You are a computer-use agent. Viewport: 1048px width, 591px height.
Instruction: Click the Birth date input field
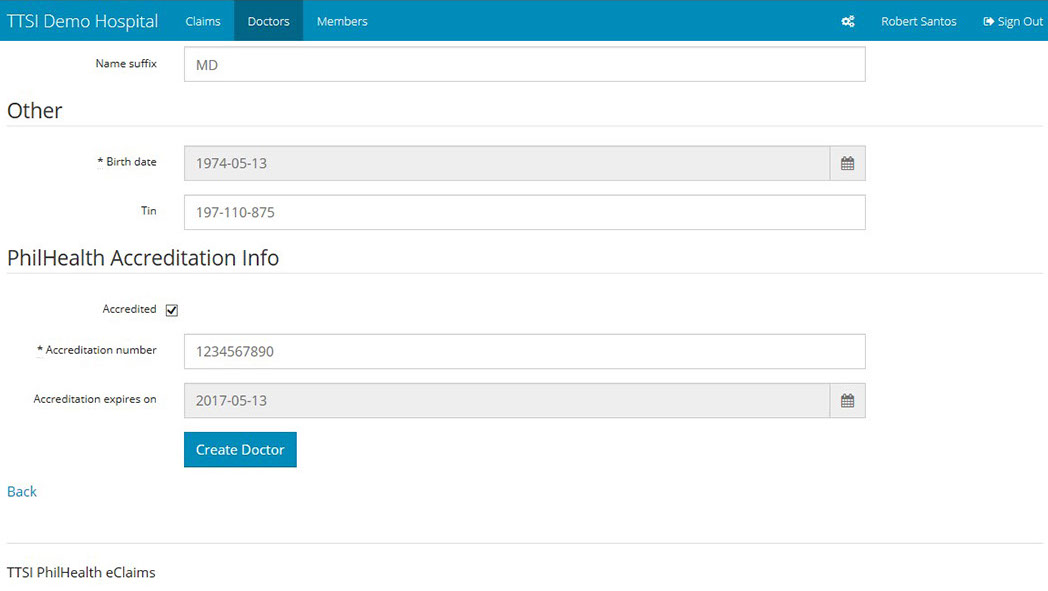coord(507,164)
